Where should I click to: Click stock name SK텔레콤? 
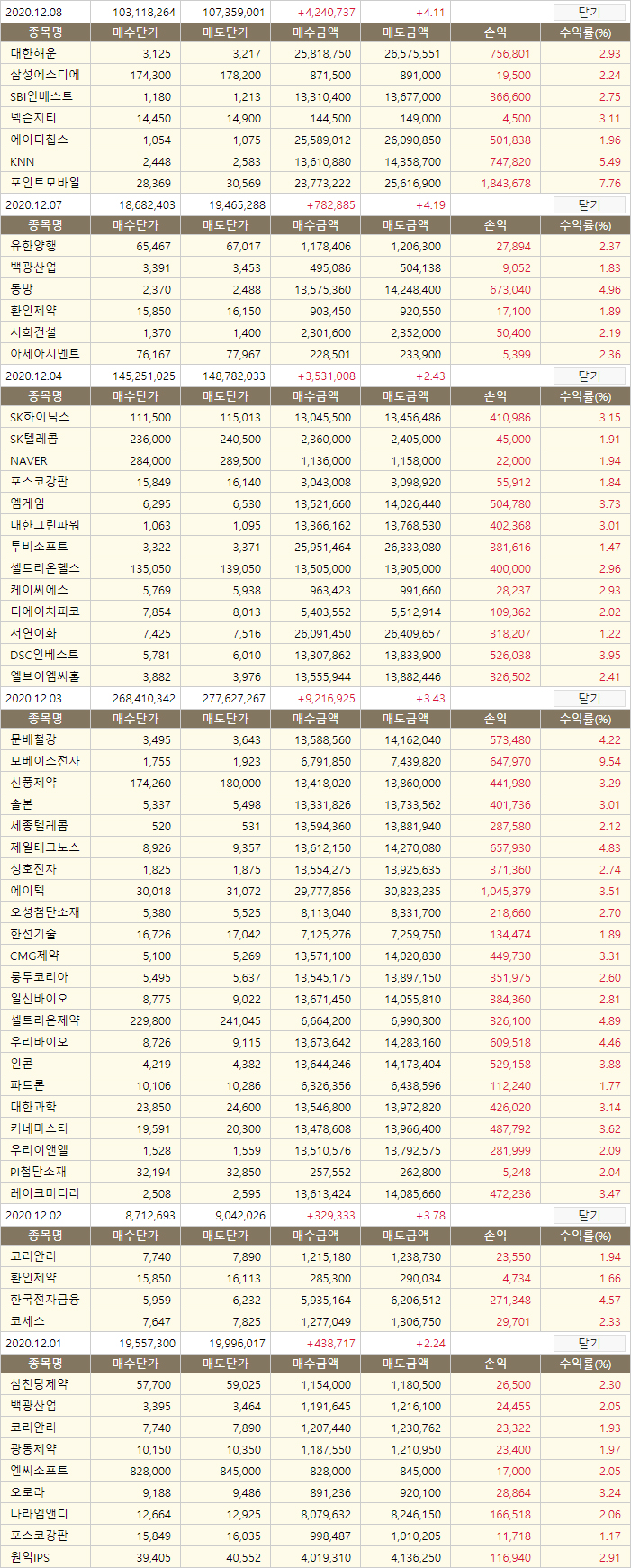(34, 439)
